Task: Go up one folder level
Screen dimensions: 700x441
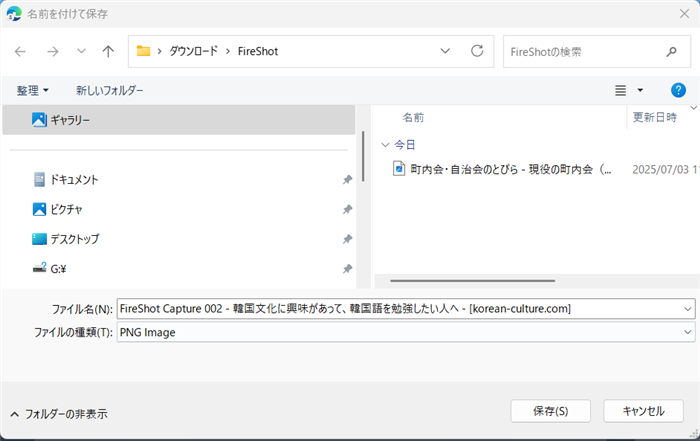Action: (x=108, y=50)
